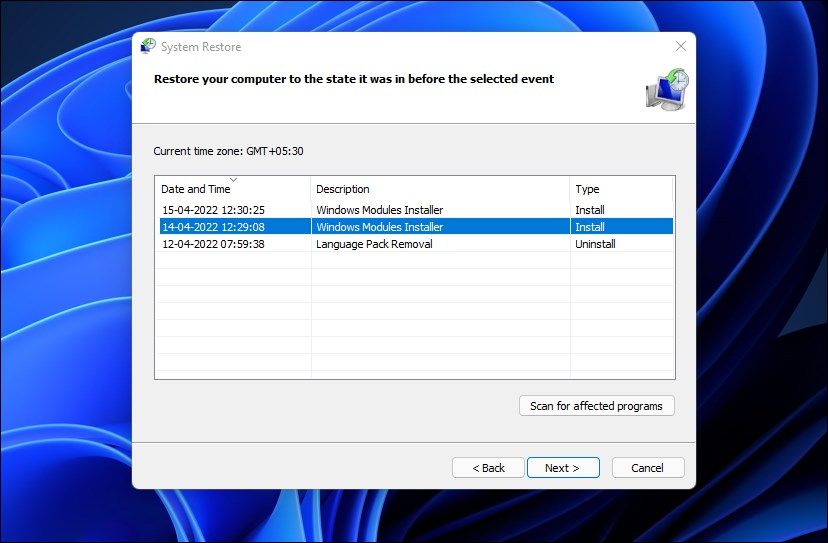
Task: Click the Uninstall type cell
Action: (x=595, y=244)
